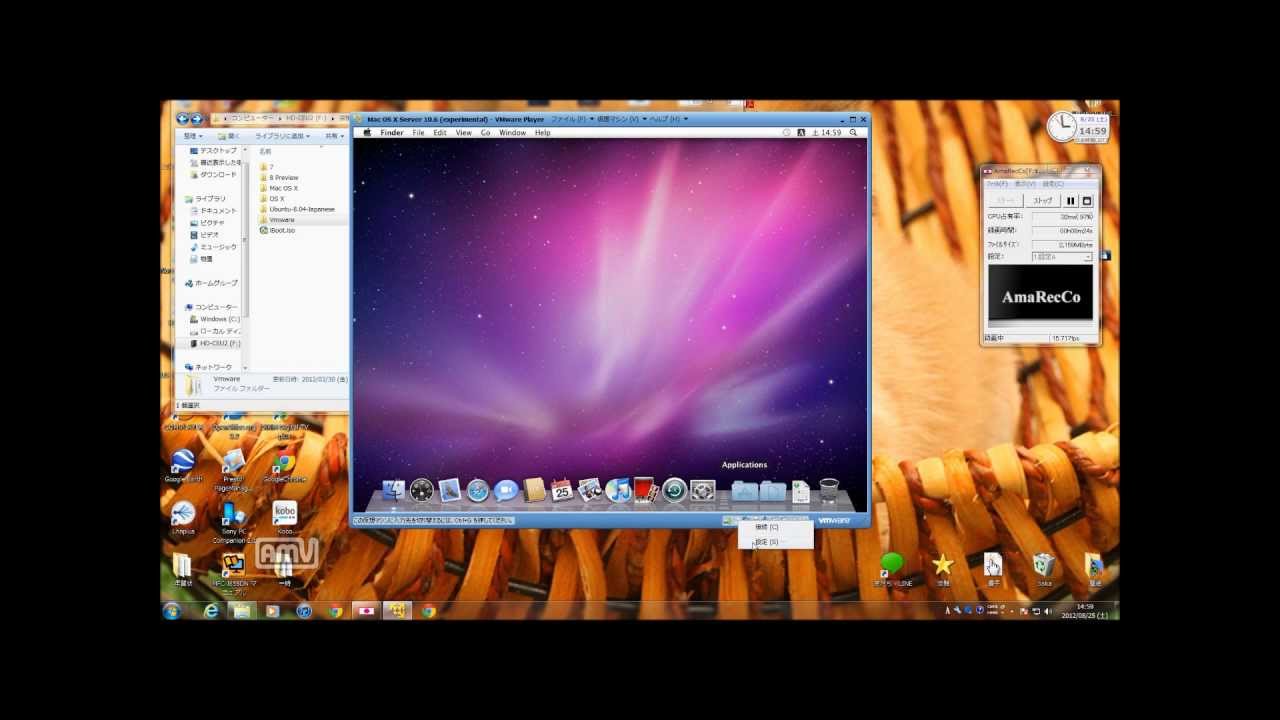Open the Finder menu in Mac menu bar
This screenshot has width=1280, height=720.
click(x=391, y=133)
